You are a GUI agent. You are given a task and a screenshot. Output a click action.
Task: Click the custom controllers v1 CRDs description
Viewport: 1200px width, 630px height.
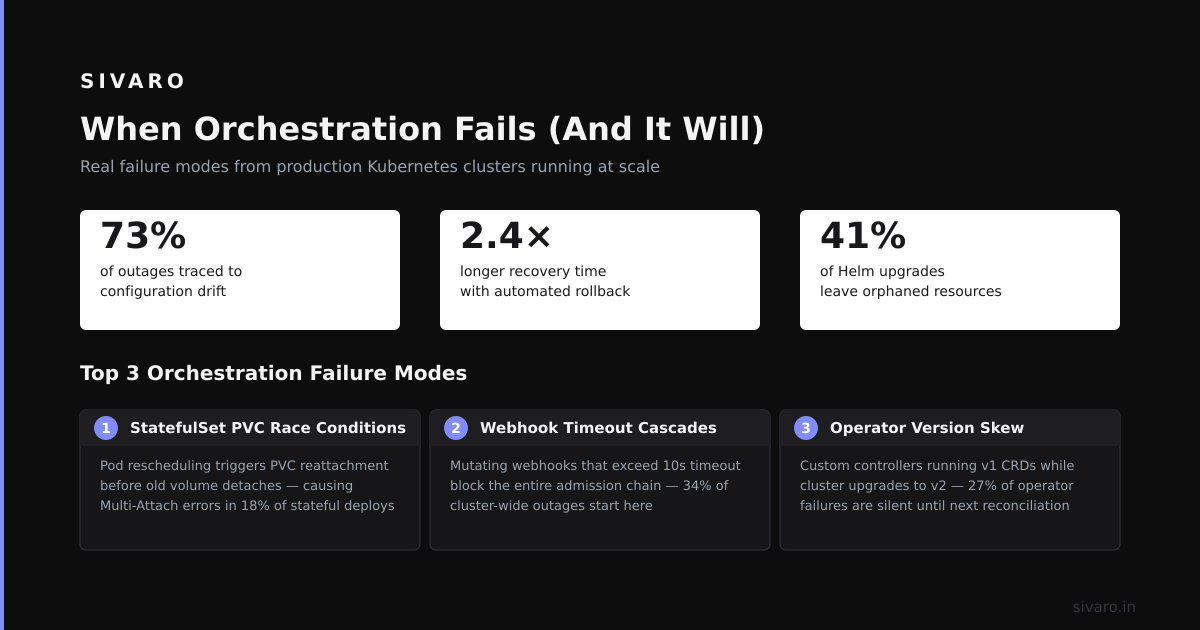point(937,485)
